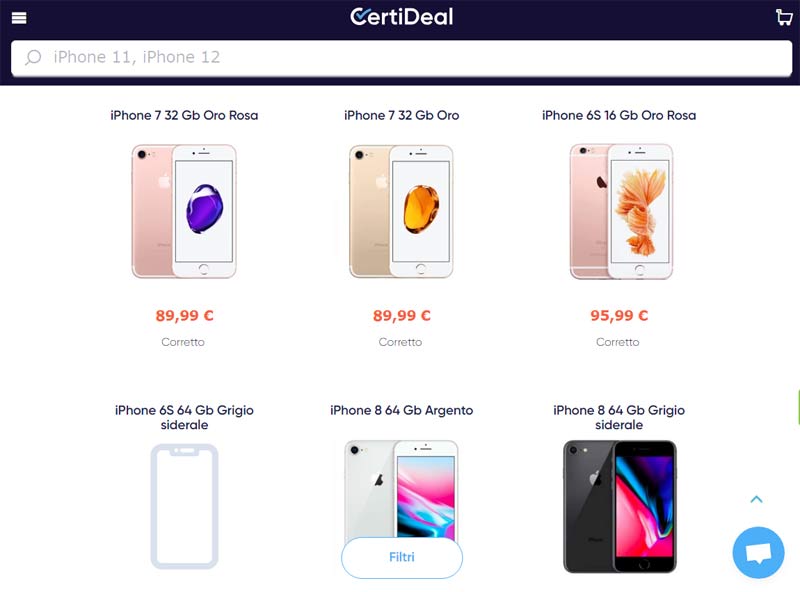This screenshot has width=800, height=592.
Task: Open the live chat bubble
Action: [758, 553]
